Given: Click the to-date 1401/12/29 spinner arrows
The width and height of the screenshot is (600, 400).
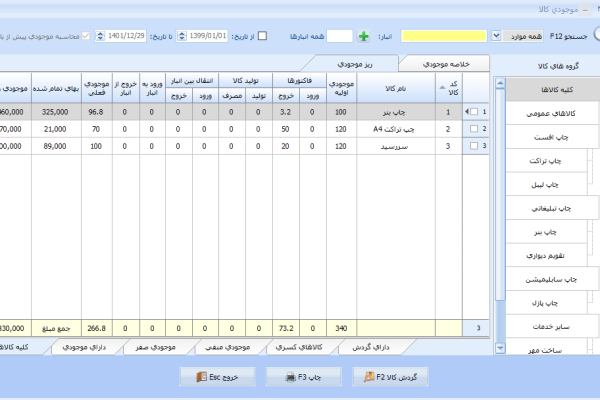Looking at the screenshot, I should click(100, 36).
